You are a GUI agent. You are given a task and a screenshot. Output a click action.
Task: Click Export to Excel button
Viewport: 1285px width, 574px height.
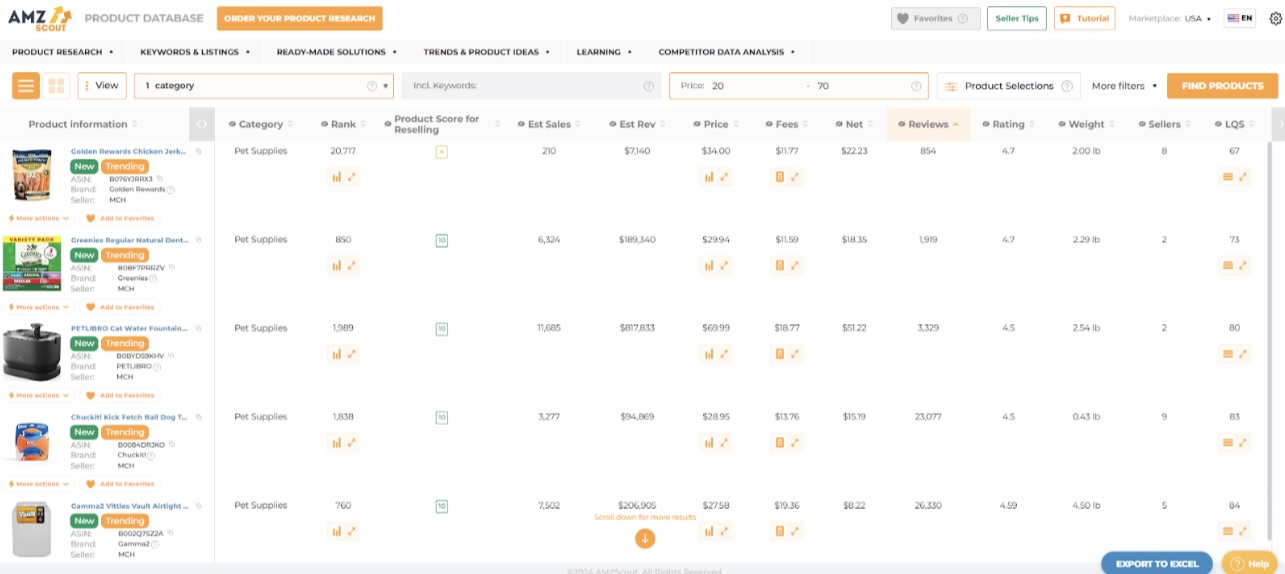coord(1157,563)
